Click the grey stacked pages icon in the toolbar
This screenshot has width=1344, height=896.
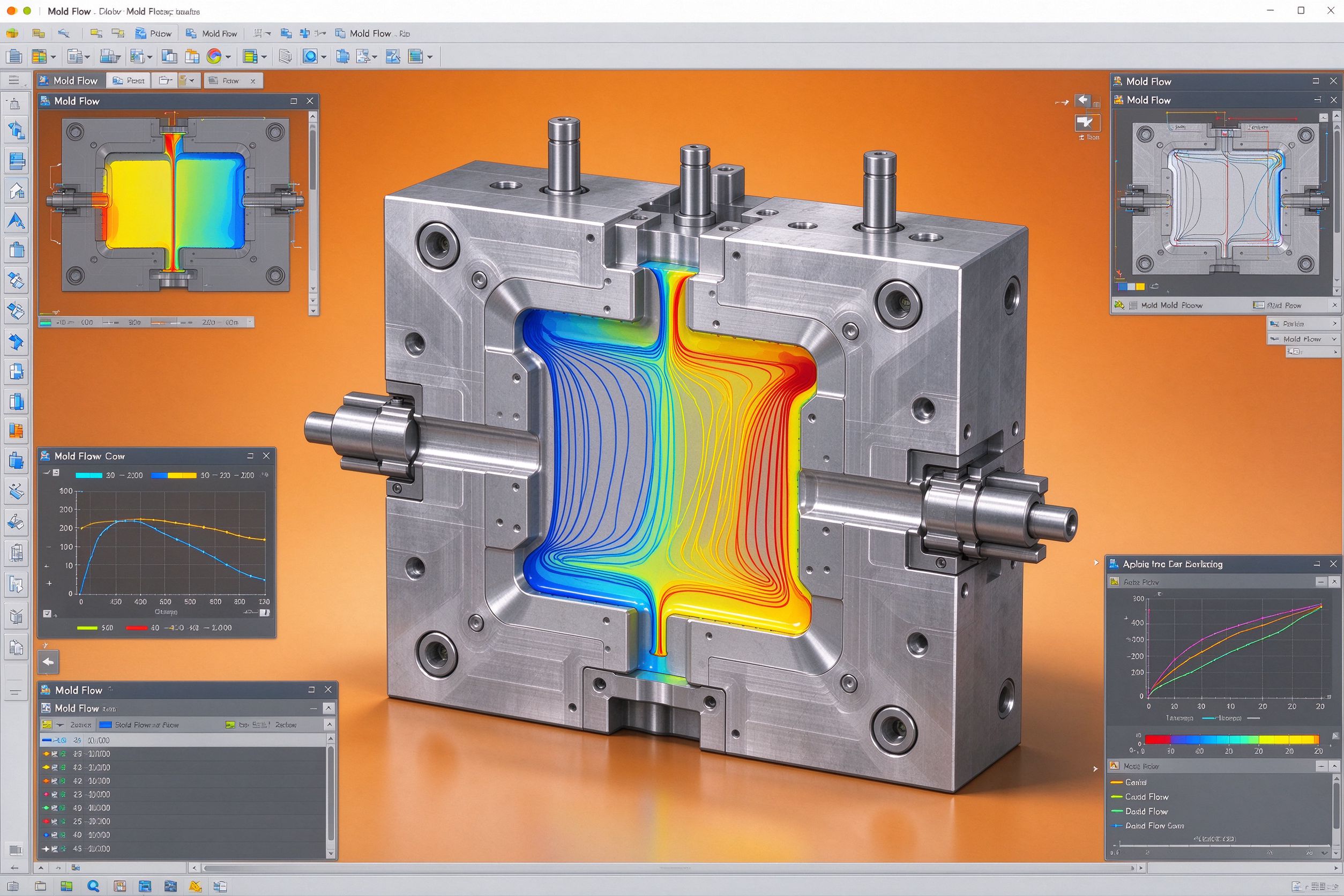click(x=285, y=56)
